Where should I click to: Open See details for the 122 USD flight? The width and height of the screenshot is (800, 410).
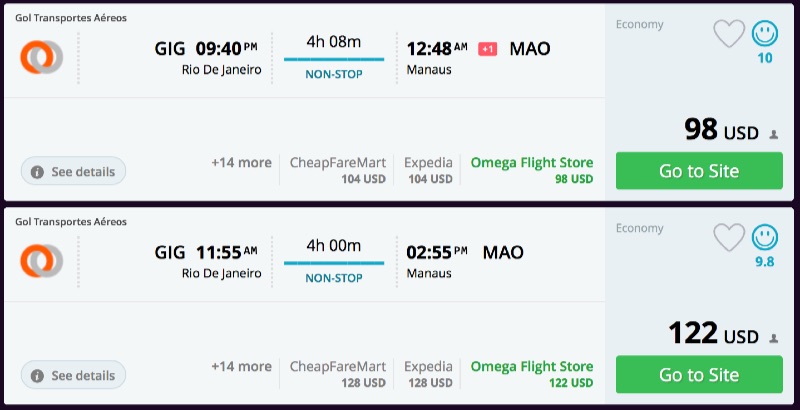click(x=73, y=375)
